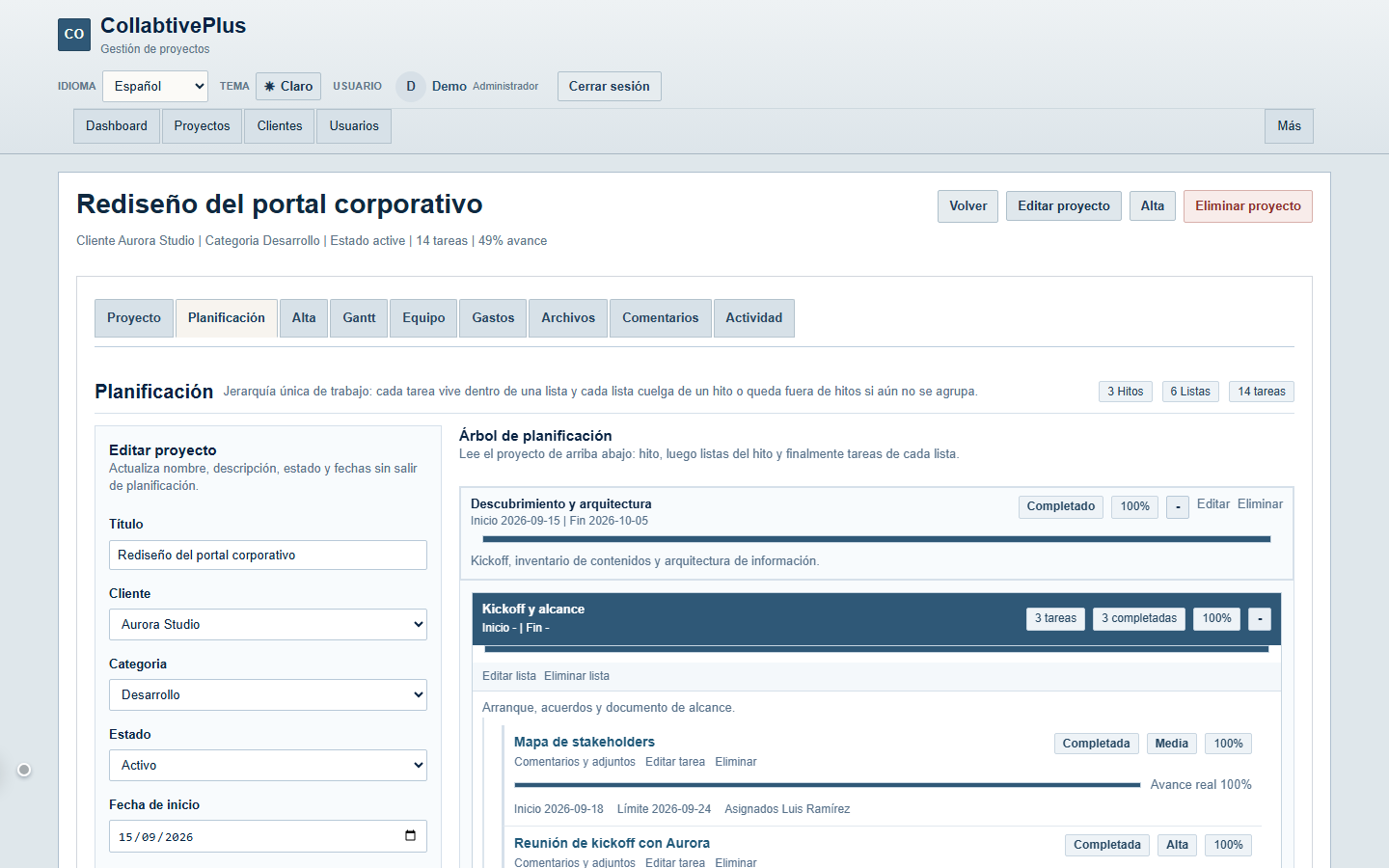Image resolution: width=1389 pixels, height=868 pixels.
Task: Open the Mapa de stakeholders task
Action: pyautogui.click(x=585, y=742)
